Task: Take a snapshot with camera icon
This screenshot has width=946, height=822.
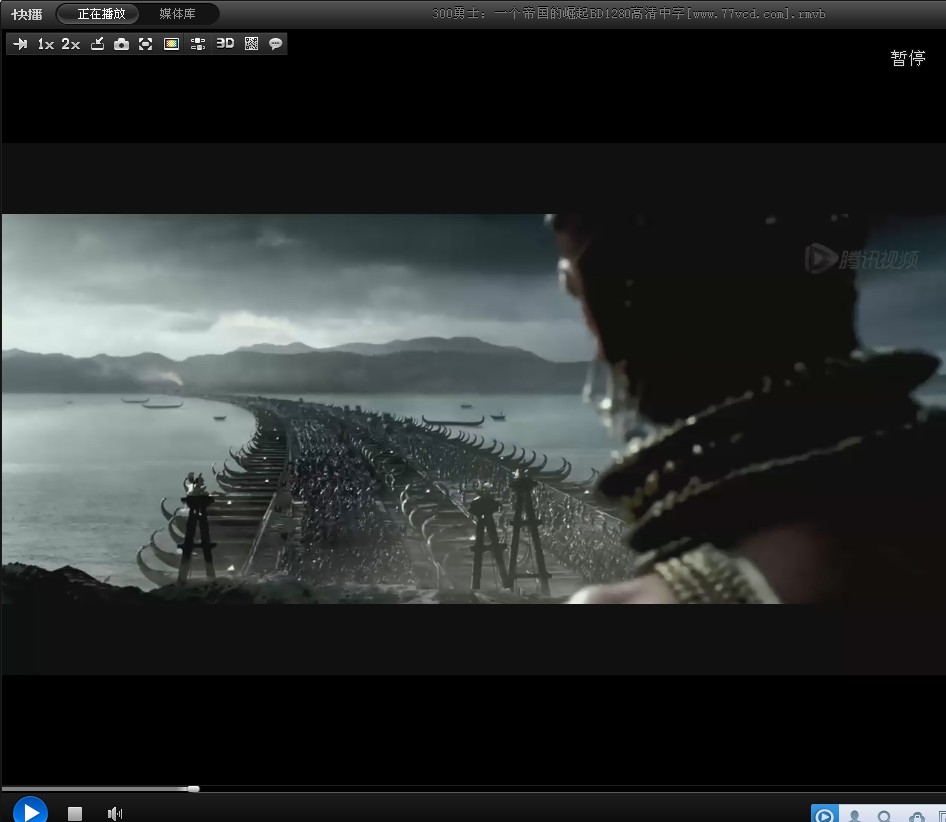Action: tap(121, 44)
